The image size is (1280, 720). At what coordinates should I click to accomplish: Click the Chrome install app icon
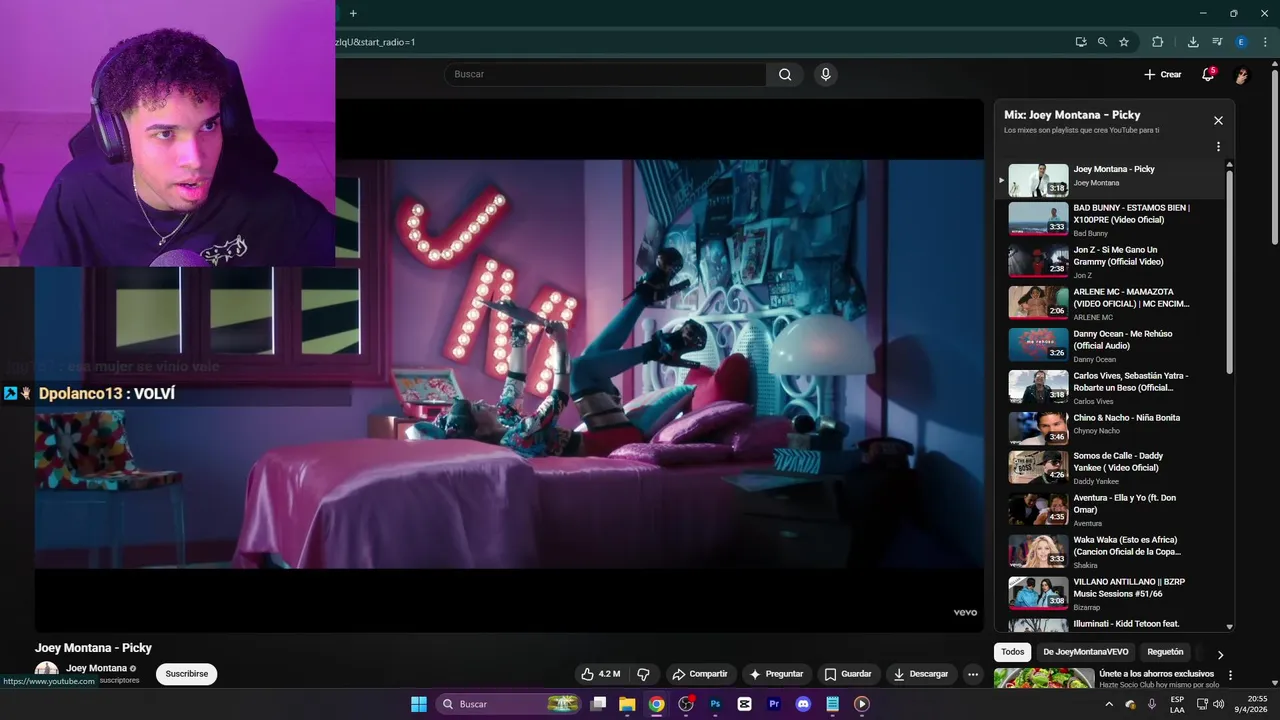tap(1081, 42)
